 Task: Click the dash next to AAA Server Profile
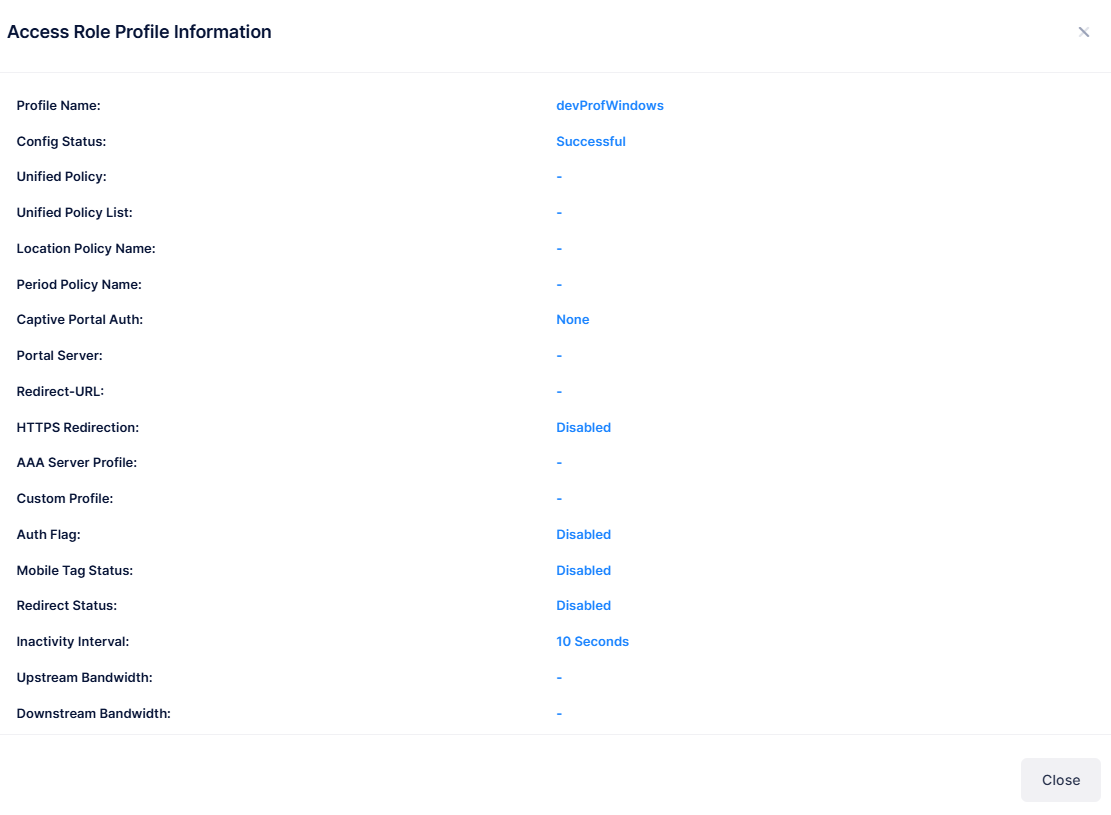tap(559, 462)
